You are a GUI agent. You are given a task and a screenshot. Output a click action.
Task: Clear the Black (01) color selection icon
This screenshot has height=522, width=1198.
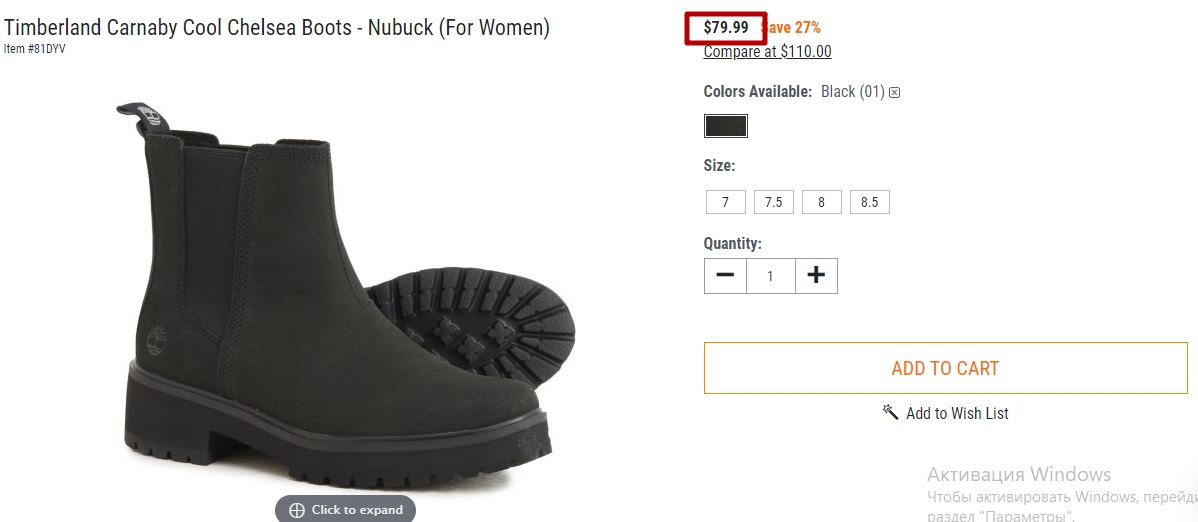(895, 92)
